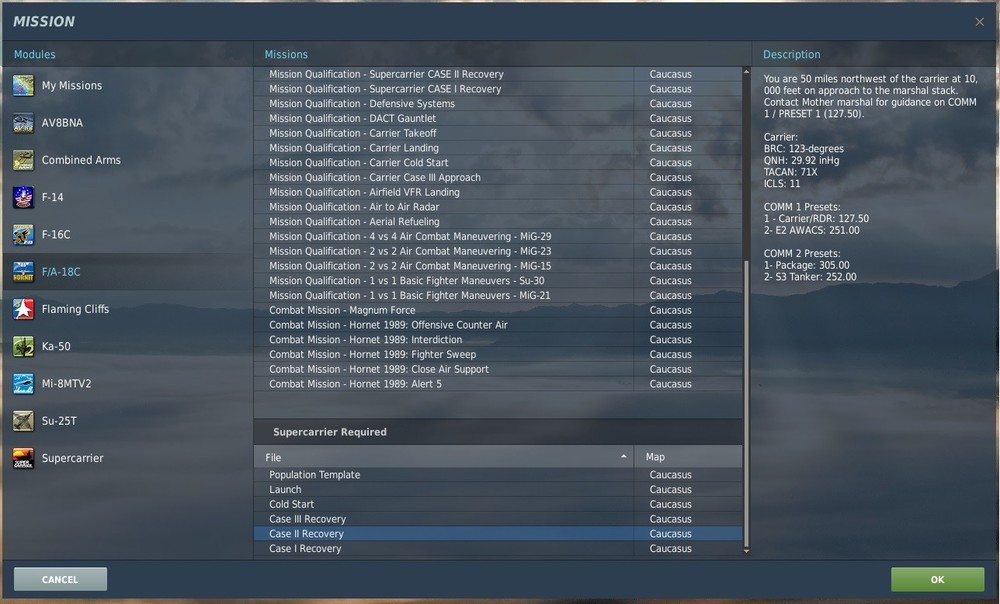
Task: Click the scrollbar up arrow
Action: [x=746, y=72]
